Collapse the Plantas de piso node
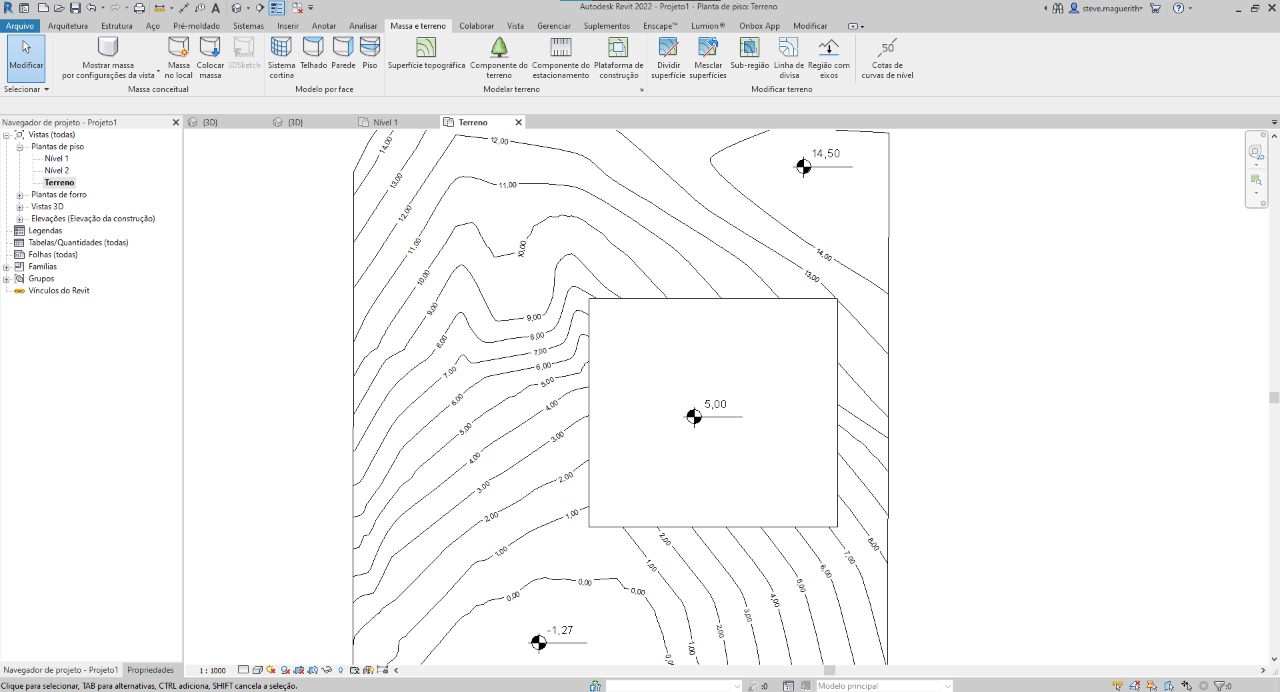Screen dimensions: 1280x692 point(19,147)
